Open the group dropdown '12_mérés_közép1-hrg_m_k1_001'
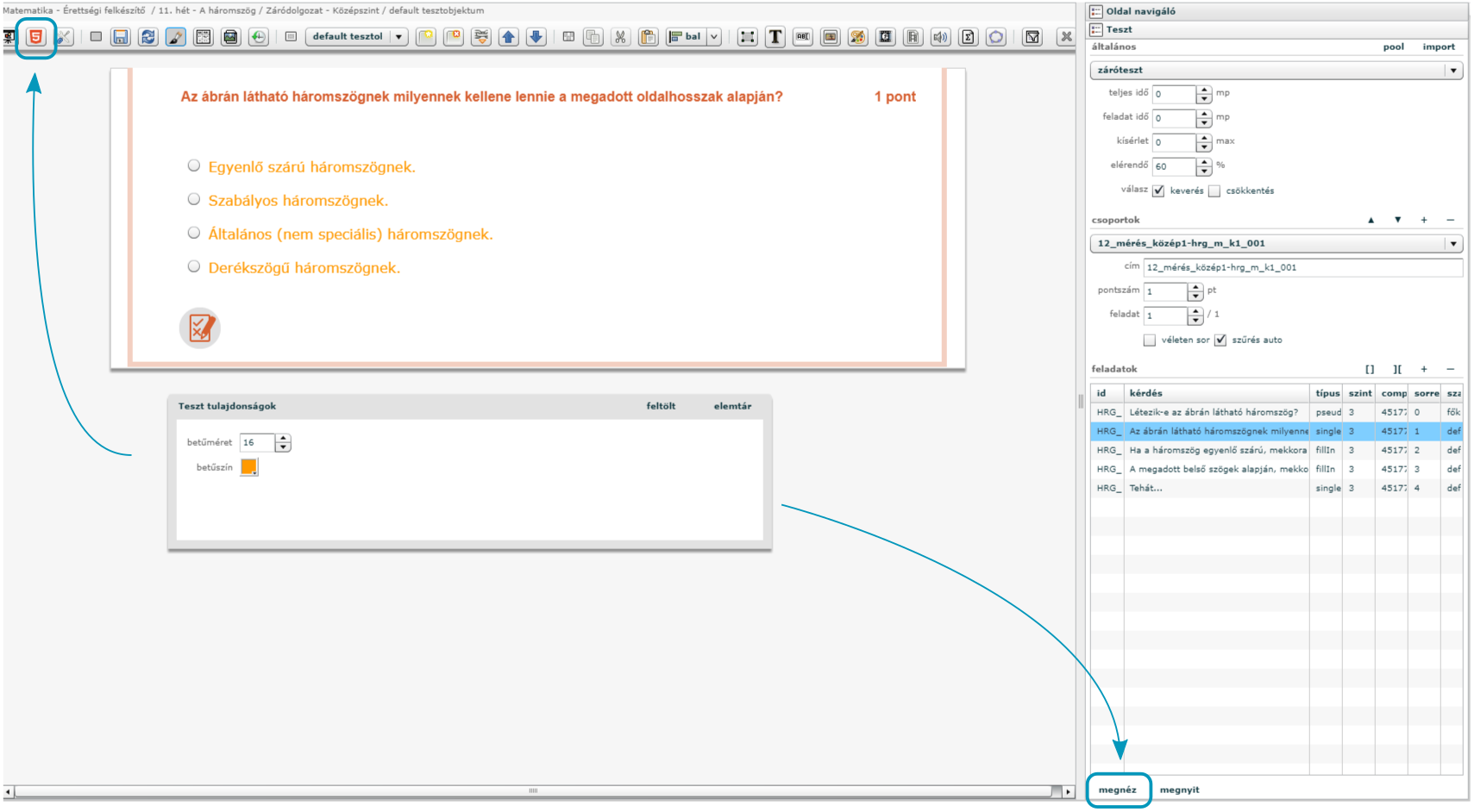1474x812 pixels. pyautogui.click(x=1453, y=244)
